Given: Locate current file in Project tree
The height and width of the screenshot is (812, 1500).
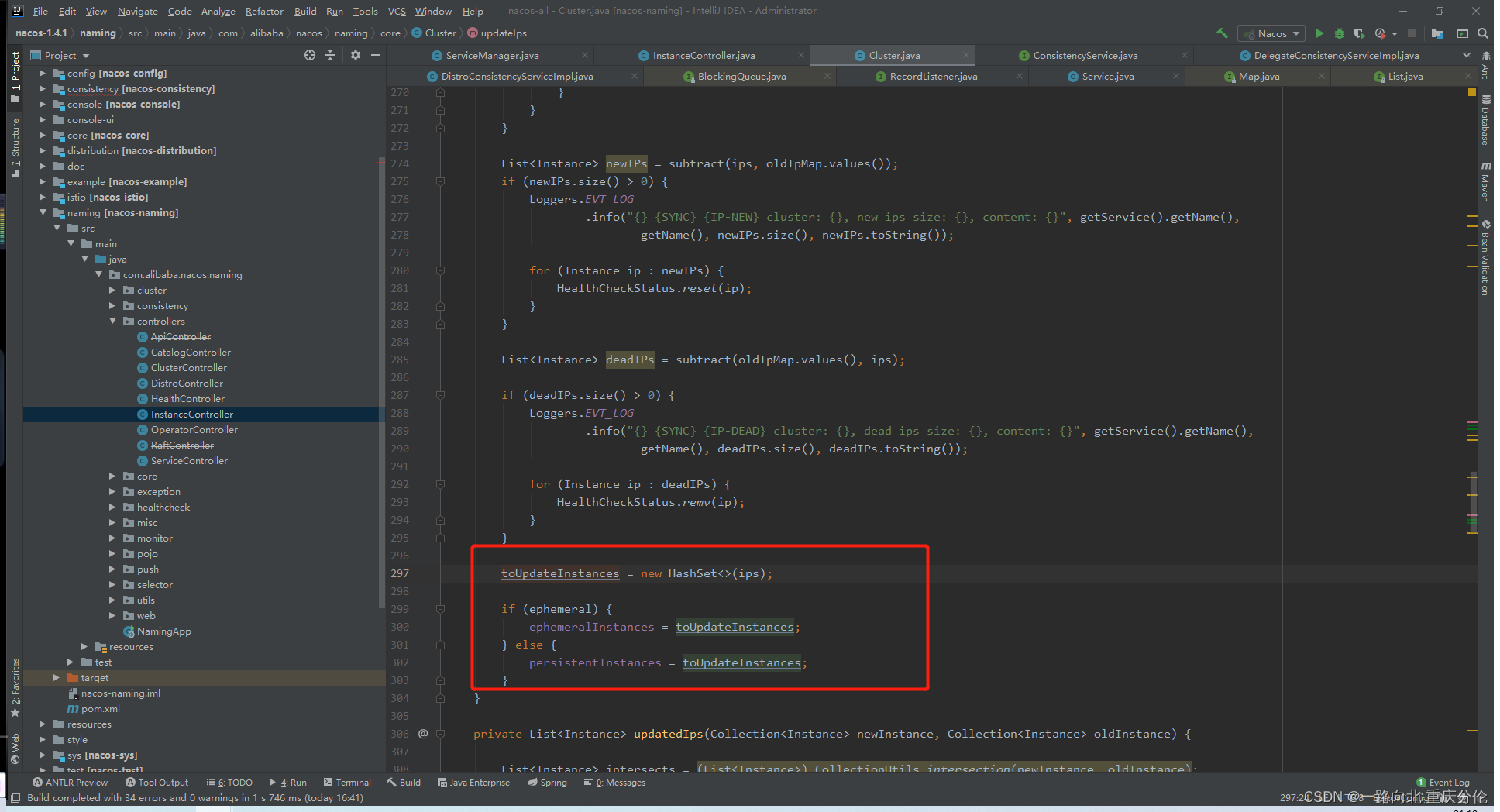Looking at the screenshot, I should [x=310, y=55].
